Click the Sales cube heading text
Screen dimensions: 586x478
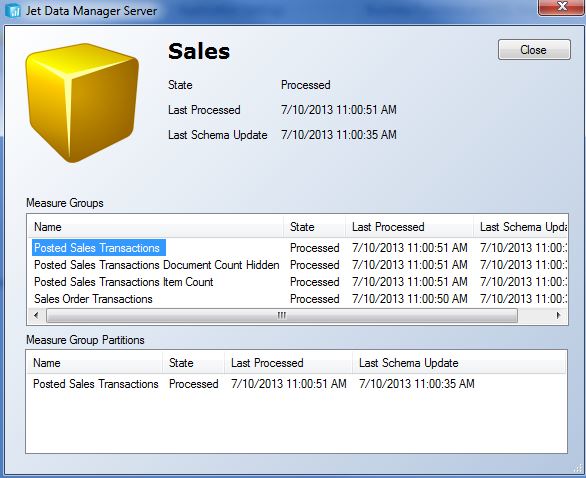tap(199, 51)
